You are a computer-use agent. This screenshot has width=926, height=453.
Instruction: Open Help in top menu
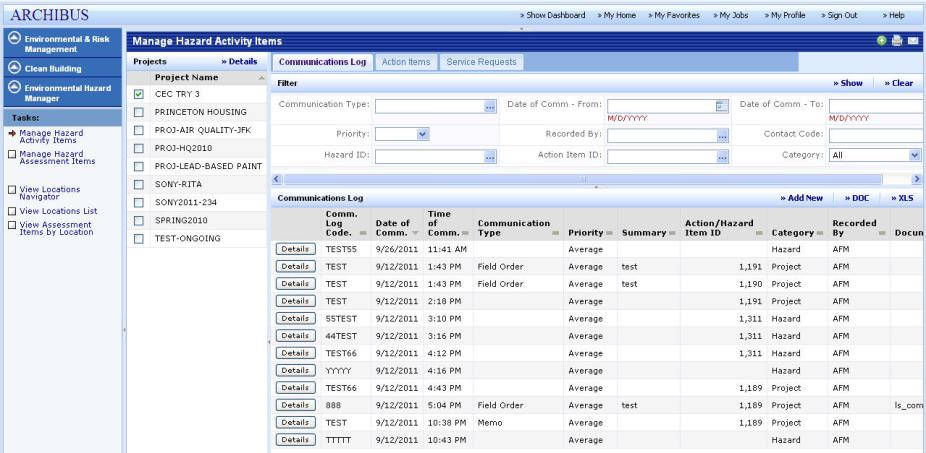[x=894, y=15]
